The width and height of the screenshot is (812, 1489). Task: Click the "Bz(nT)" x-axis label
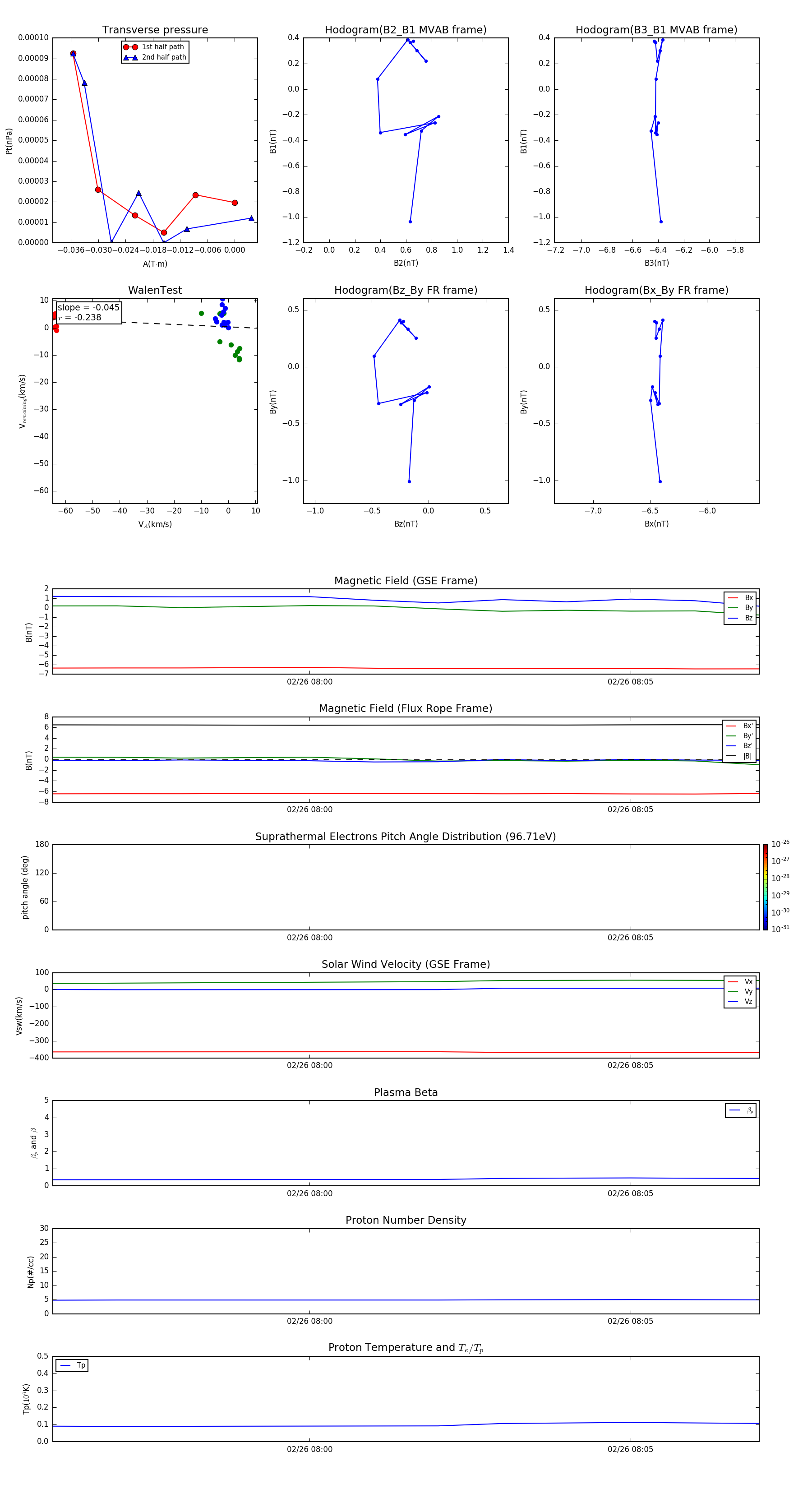[406, 524]
